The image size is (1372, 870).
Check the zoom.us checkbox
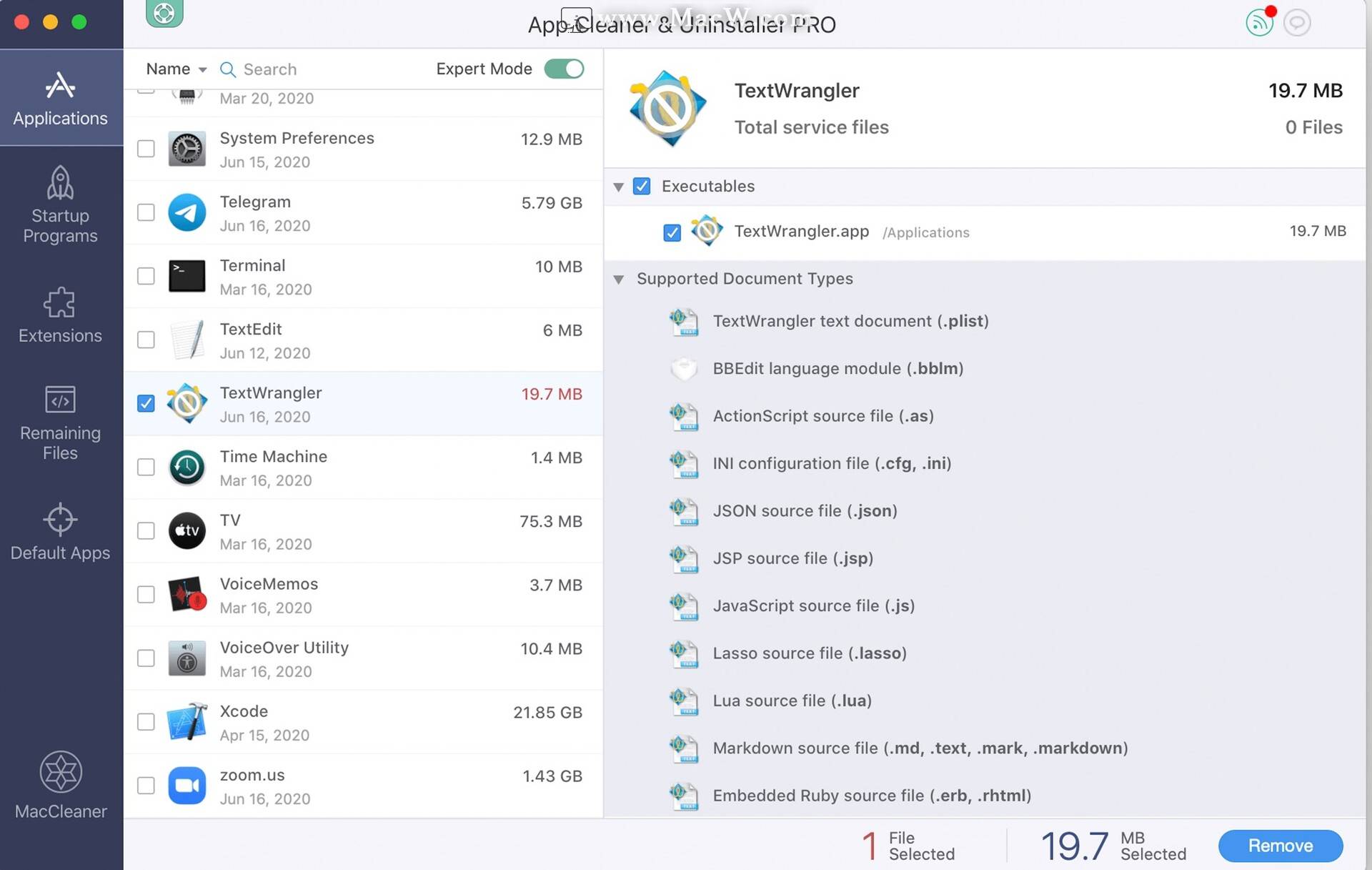pos(146,785)
